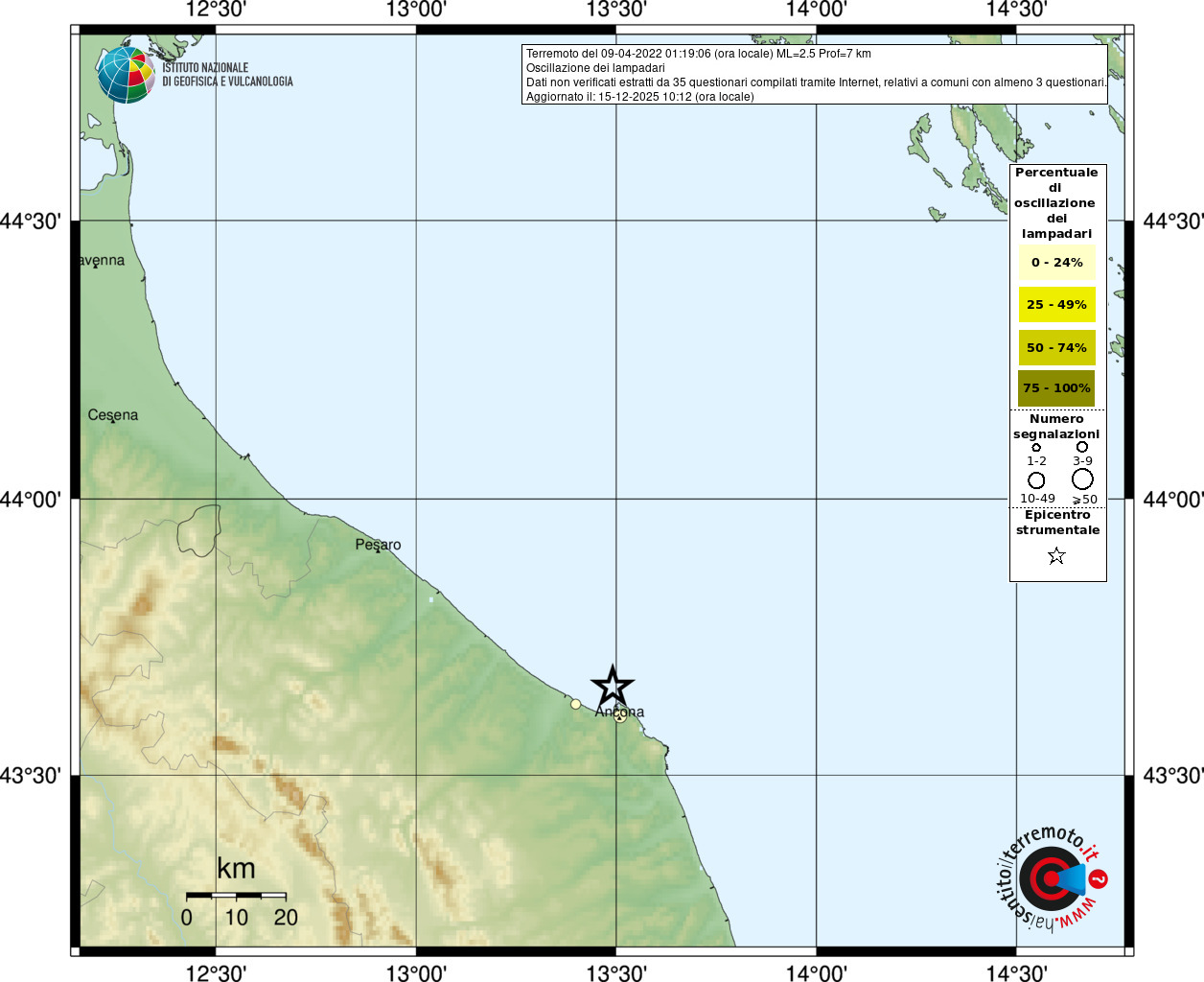
Task: Click the Istituto Nazionale di Geofisica text
Action: pyautogui.click(x=228, y=75)
